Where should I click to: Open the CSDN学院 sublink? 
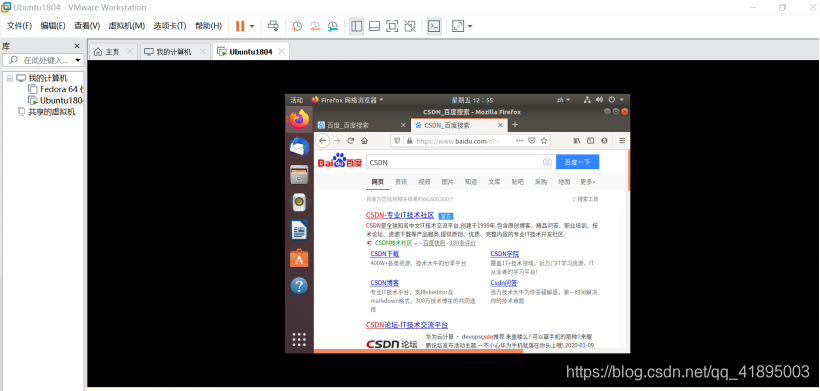click(x=505, y=254)
